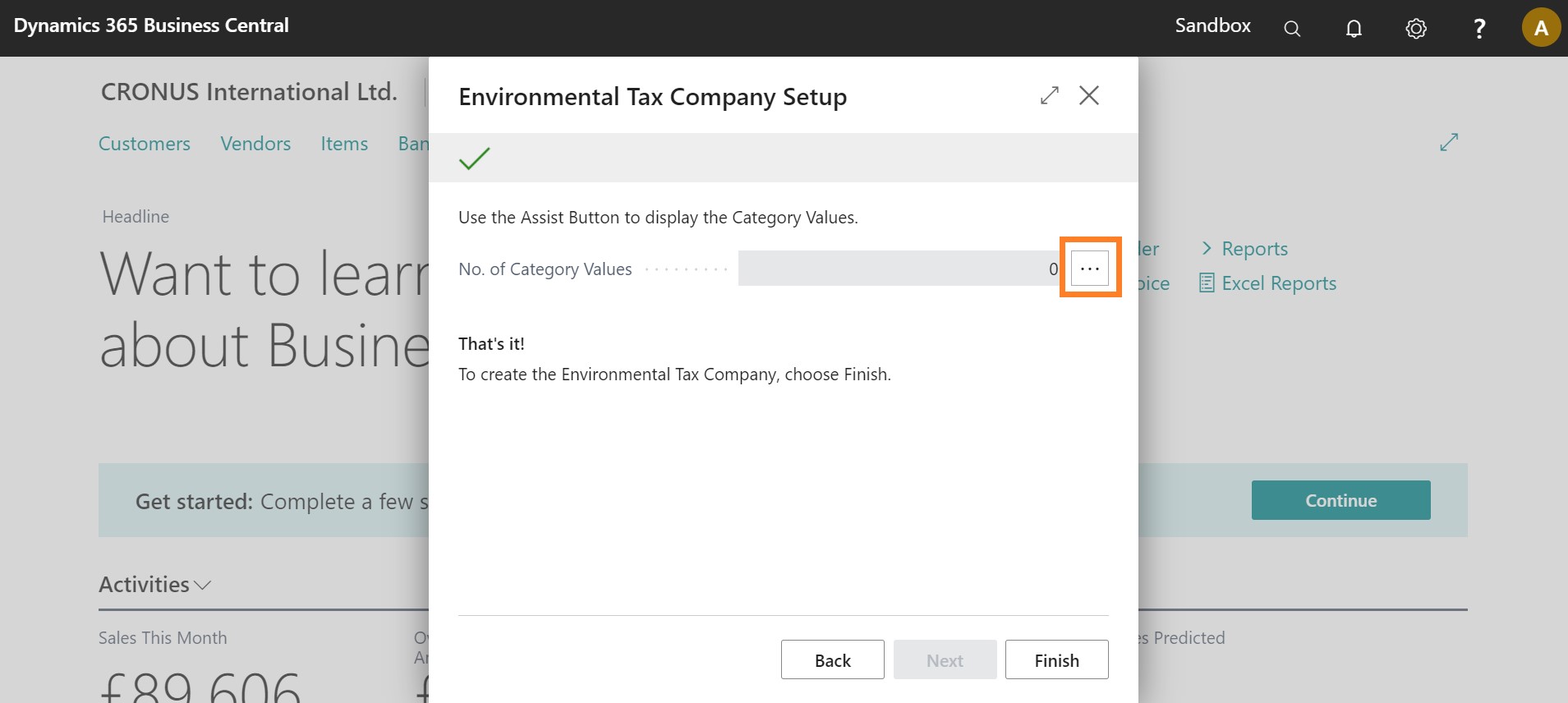Open the help question mark
Viewport: 1568px width, 703px height.
(1479, 29)
